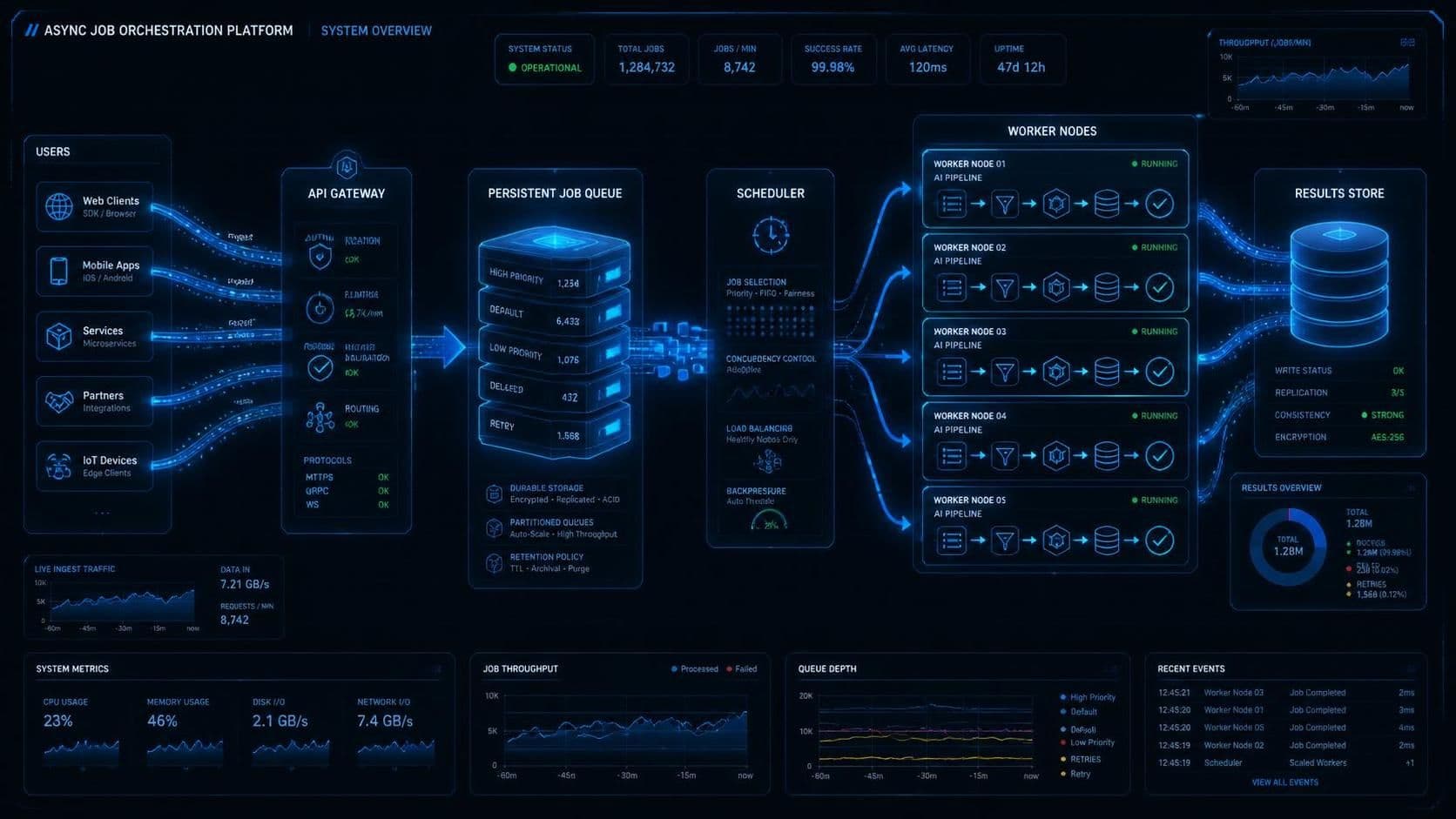Click the System Status Operational card
The width and height of the screenshot is (1456, 819).
pyautogui.click(x=544, y=59)
